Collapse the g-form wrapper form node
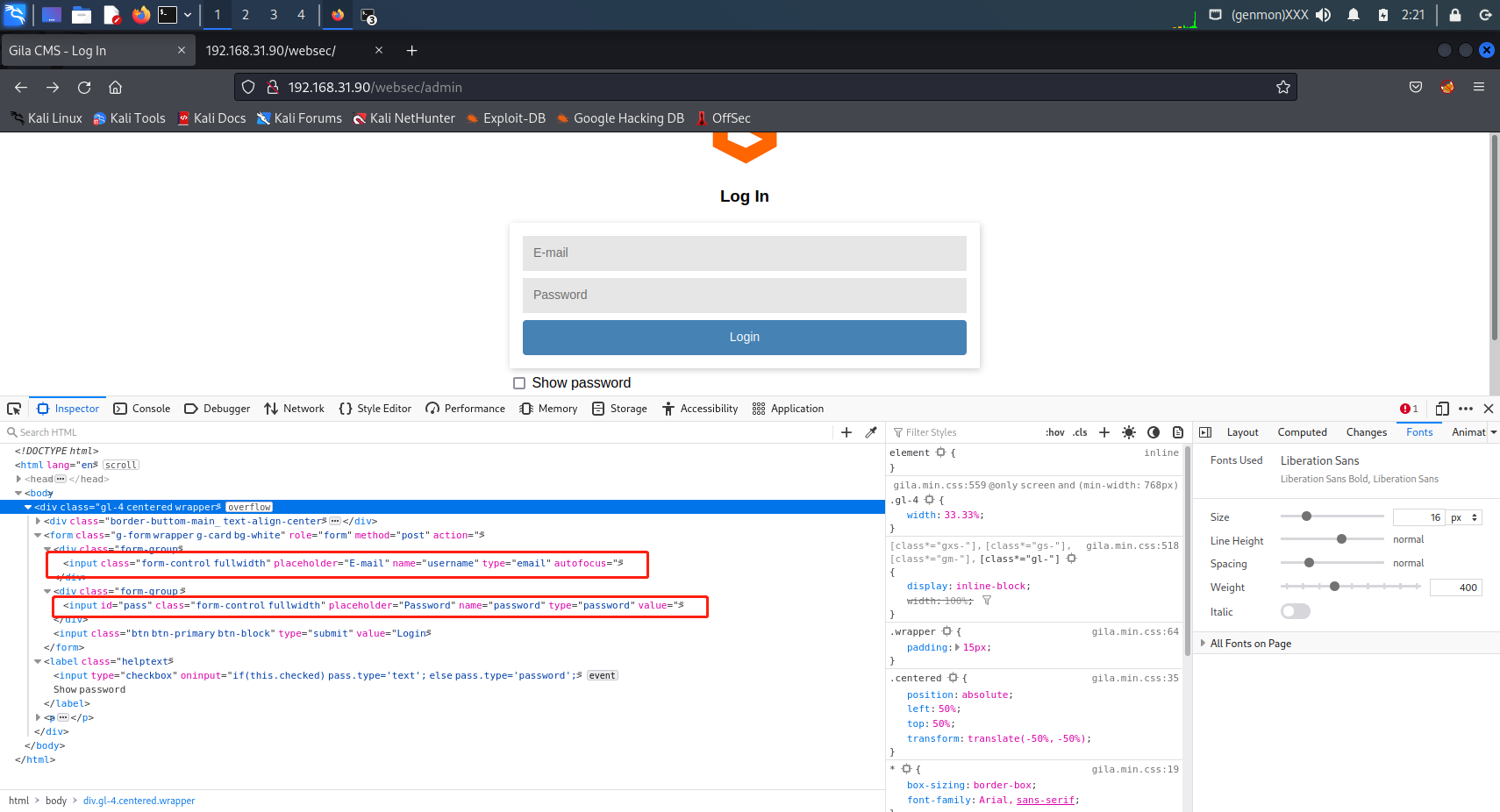1500x812 pixels. 38,535
